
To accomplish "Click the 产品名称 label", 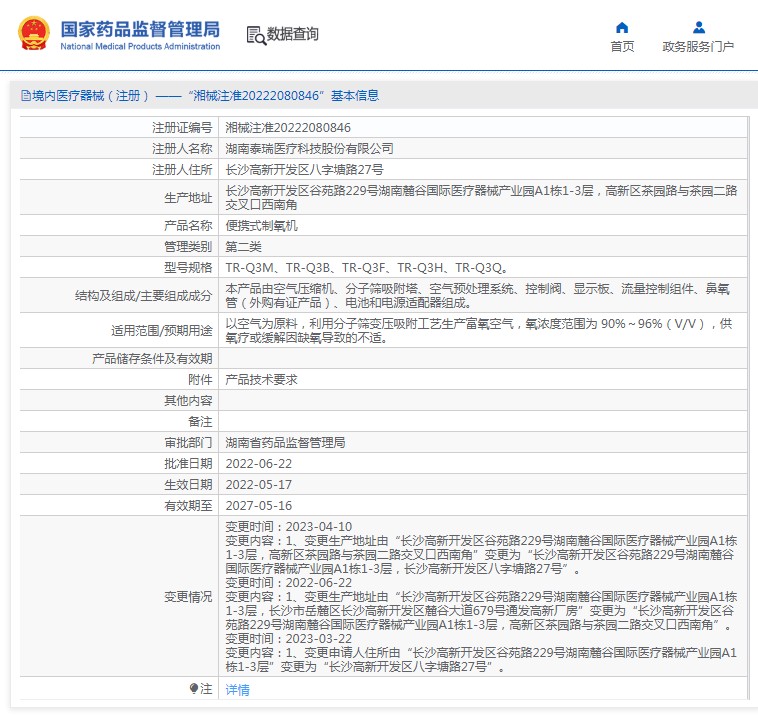I will tap(188, 226).
